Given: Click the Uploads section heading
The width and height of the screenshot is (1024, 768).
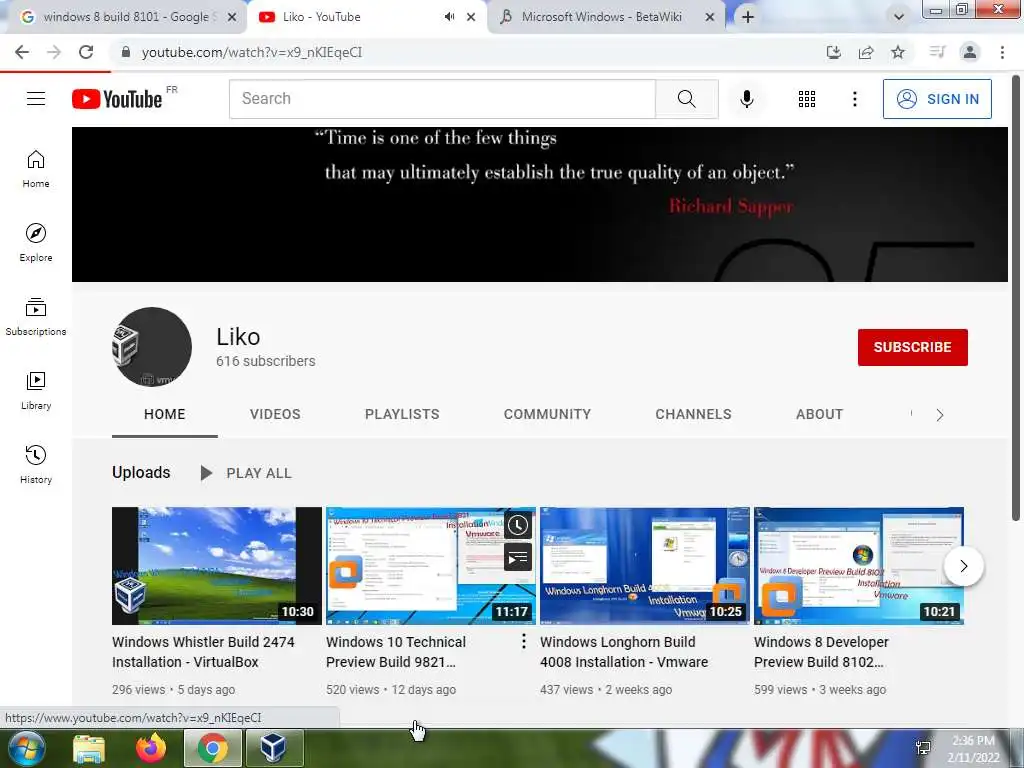Looking at the screenshot, I should [141, 472].
